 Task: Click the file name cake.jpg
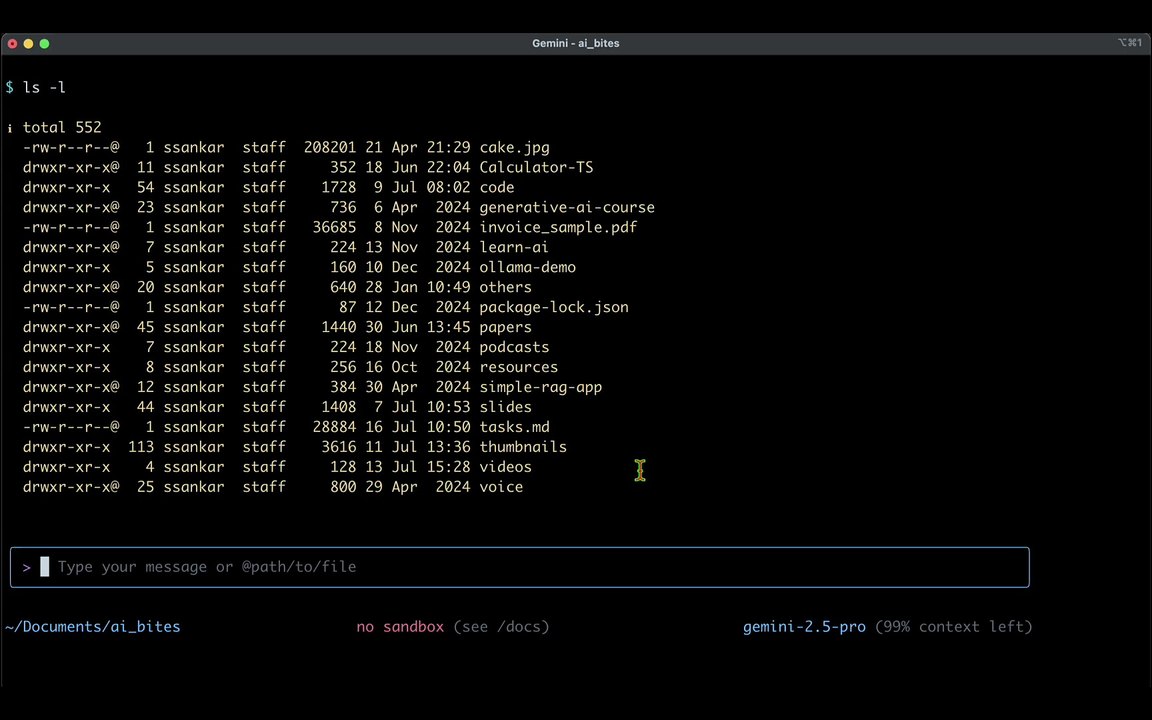pyautogui.click(x=514, y=147)
